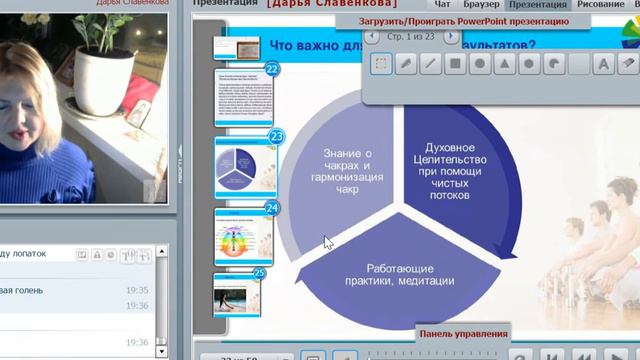The image size is (640, 360).
Task: Open slide 23 thumbnail with pie diagram
Action: coord(245,167)
